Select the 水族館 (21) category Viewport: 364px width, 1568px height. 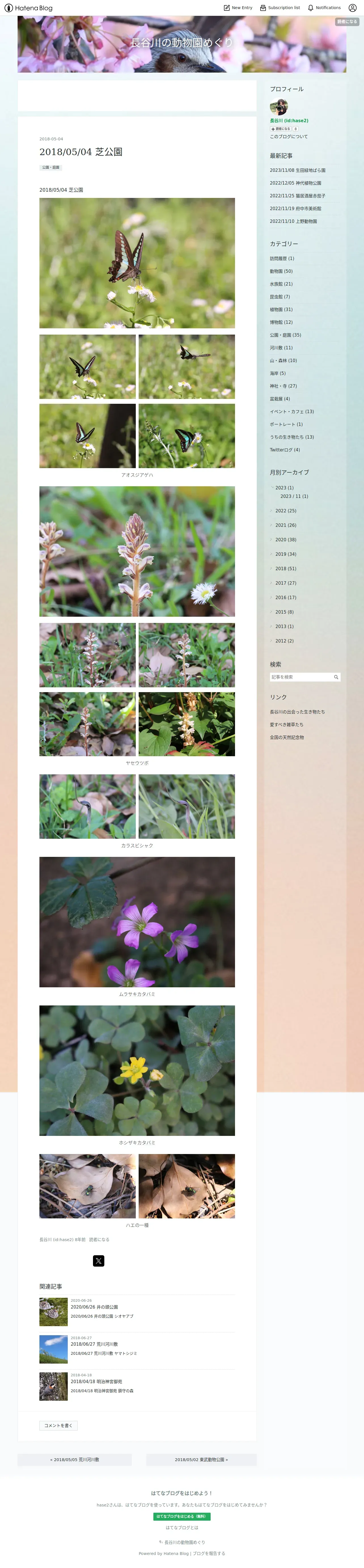[281, 284]
